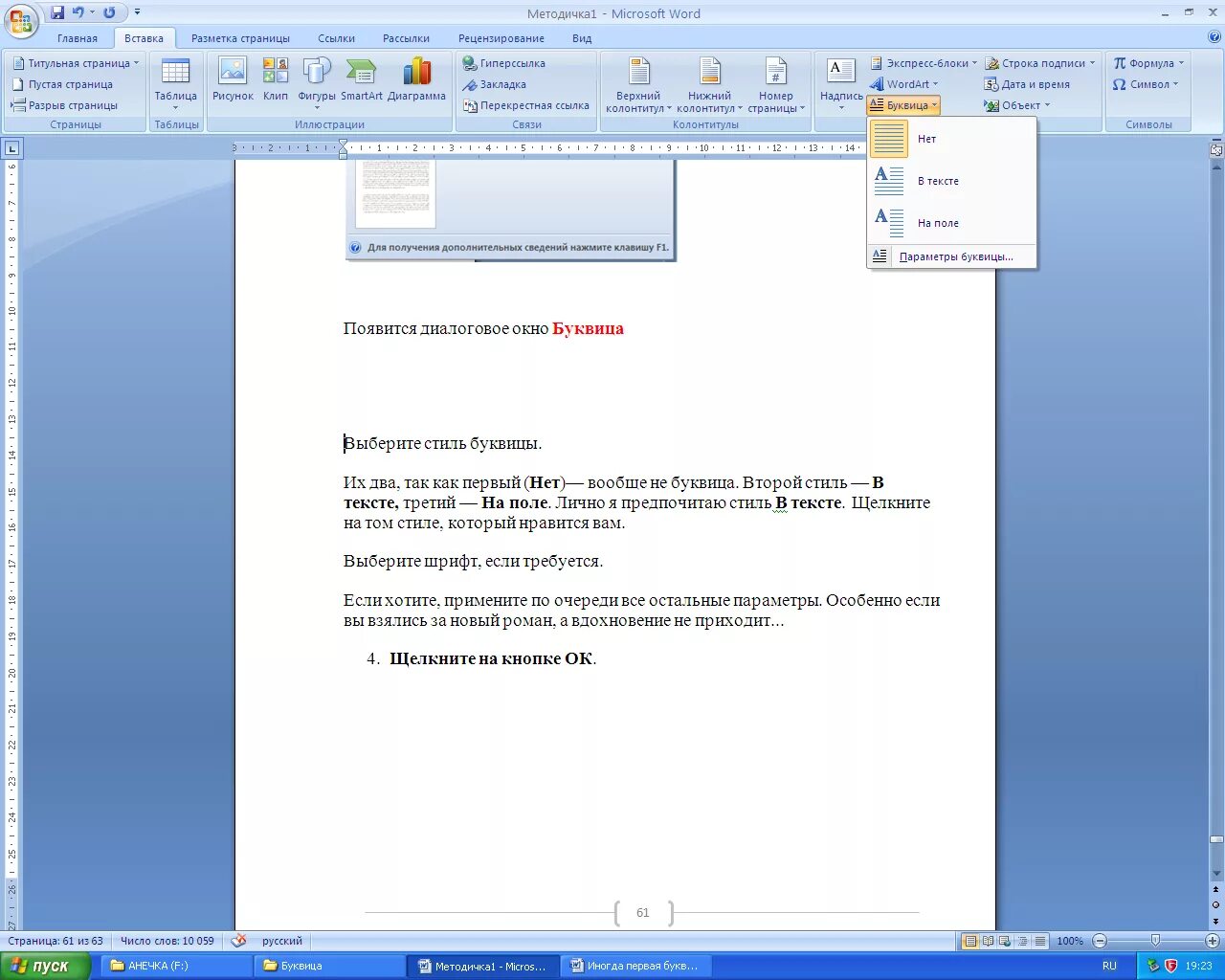This screenshot has width=1225, height=980.
Task: Save the document from Quick Access toolbar
Action: [x=57, y=12]
